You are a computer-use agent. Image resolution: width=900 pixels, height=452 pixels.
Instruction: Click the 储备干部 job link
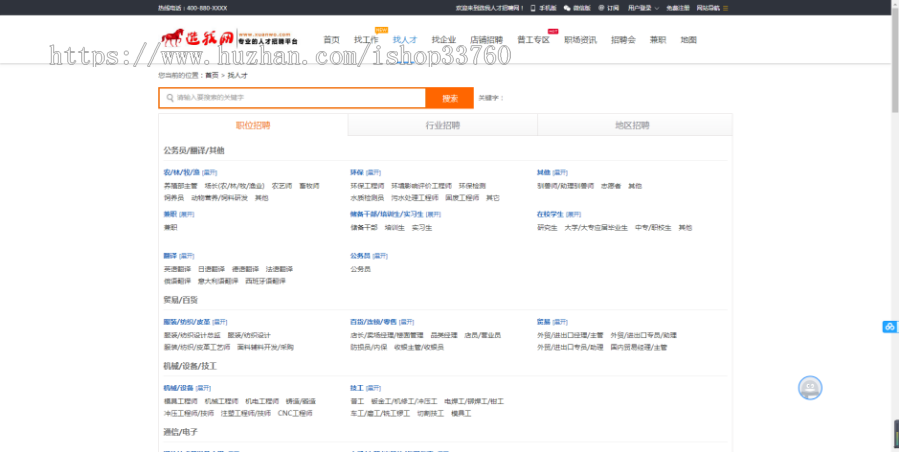tap(364, 228)
